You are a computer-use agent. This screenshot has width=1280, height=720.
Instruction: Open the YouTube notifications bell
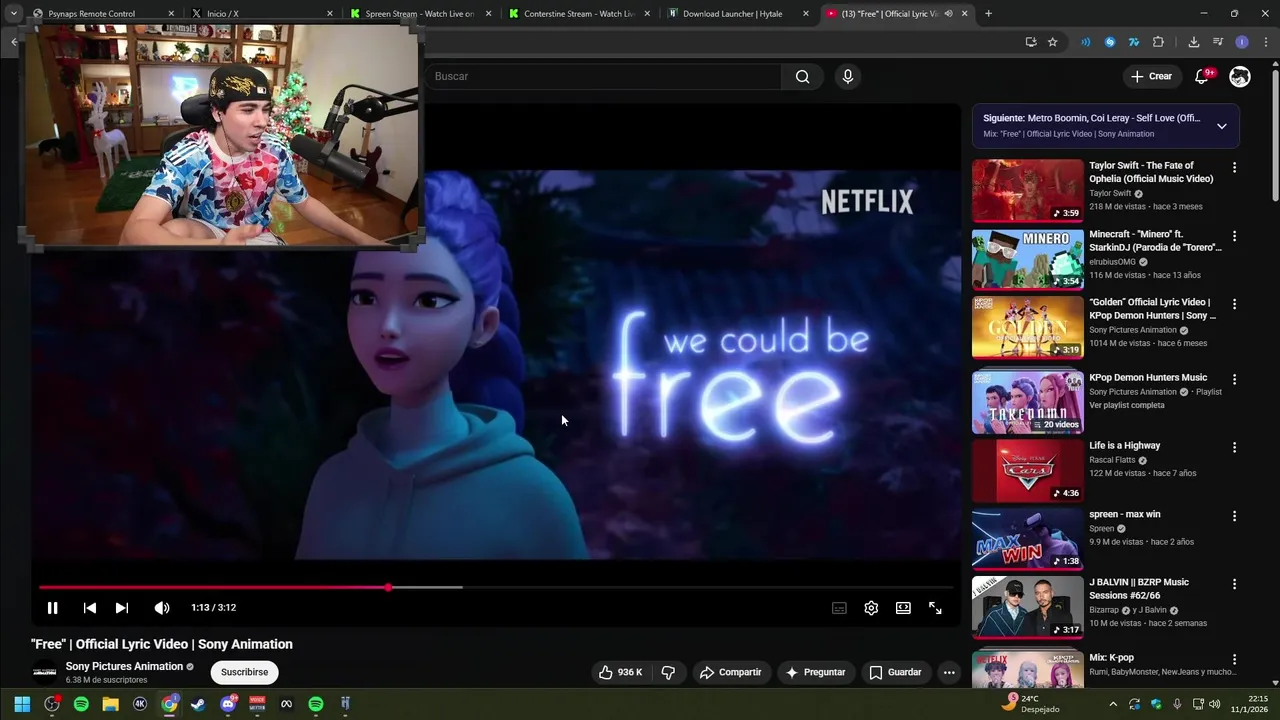click(1204, 76)
